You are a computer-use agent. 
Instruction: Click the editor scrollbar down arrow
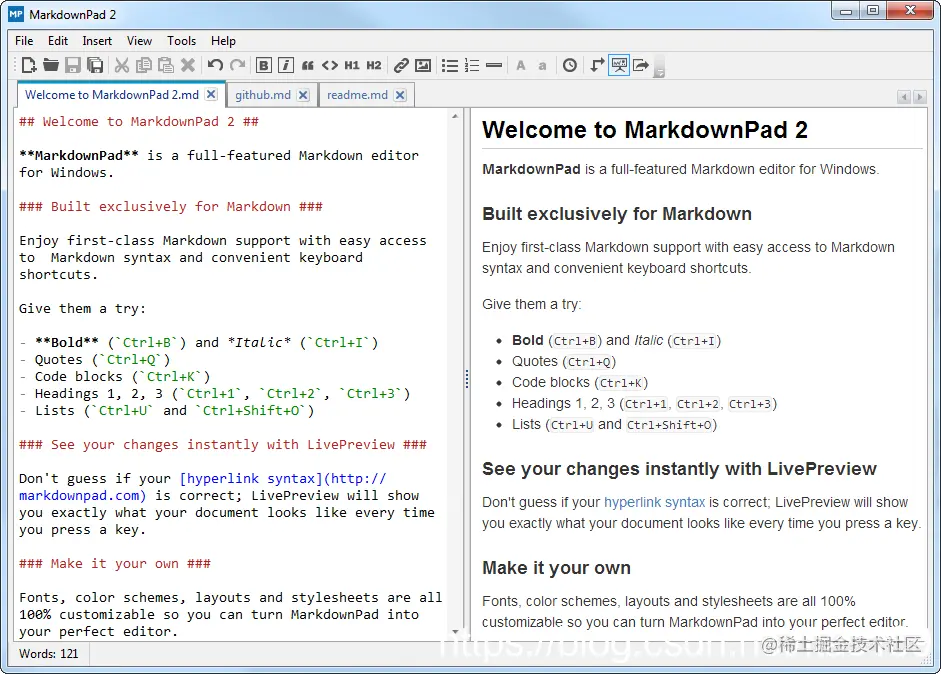coord(455,631)
